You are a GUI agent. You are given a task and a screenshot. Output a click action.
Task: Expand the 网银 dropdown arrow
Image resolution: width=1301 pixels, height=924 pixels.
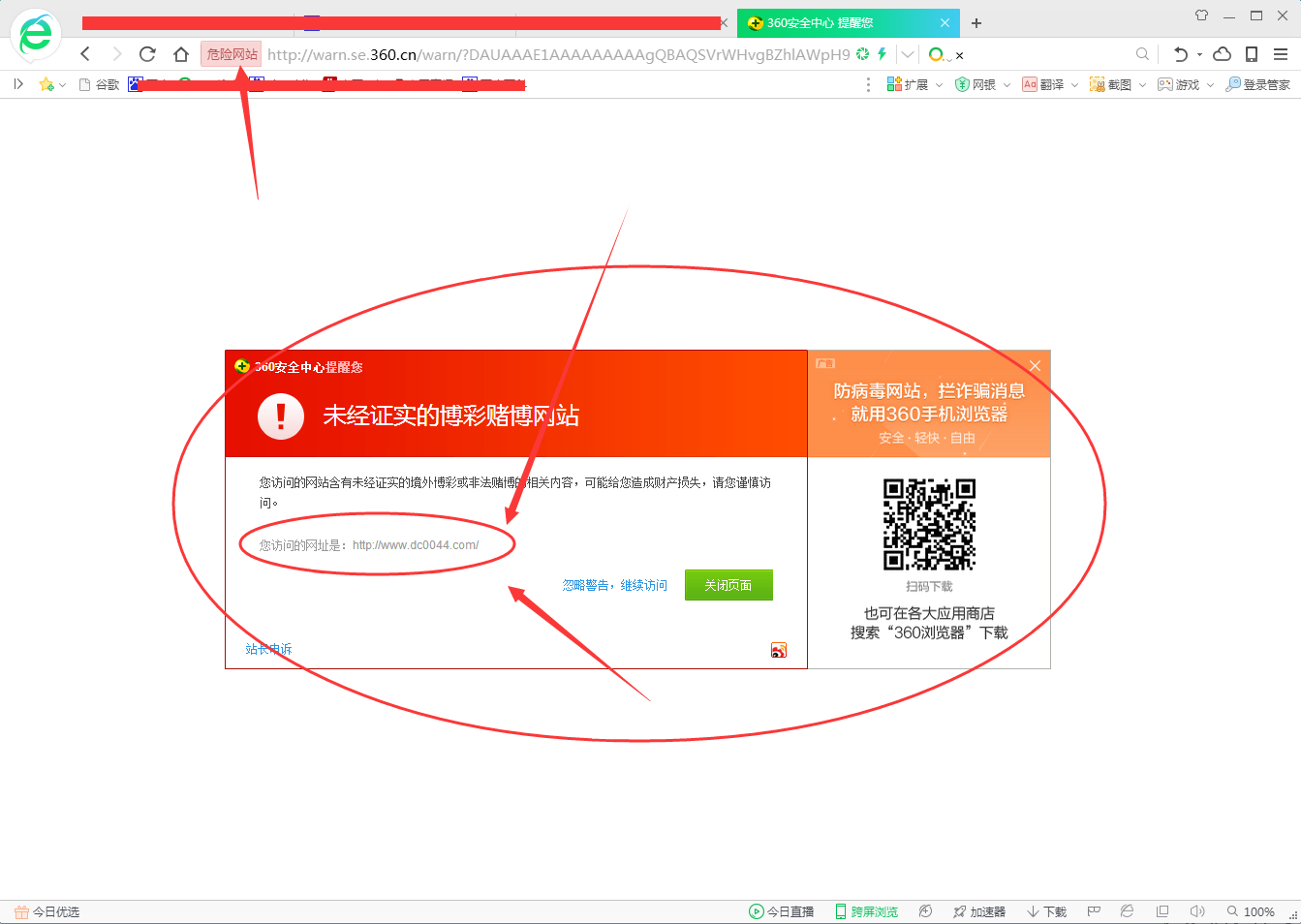point(1007,85)
